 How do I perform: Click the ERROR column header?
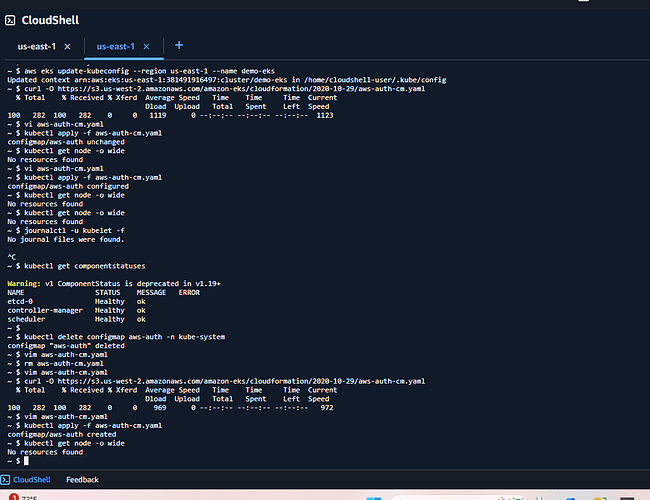pos(189,293)
